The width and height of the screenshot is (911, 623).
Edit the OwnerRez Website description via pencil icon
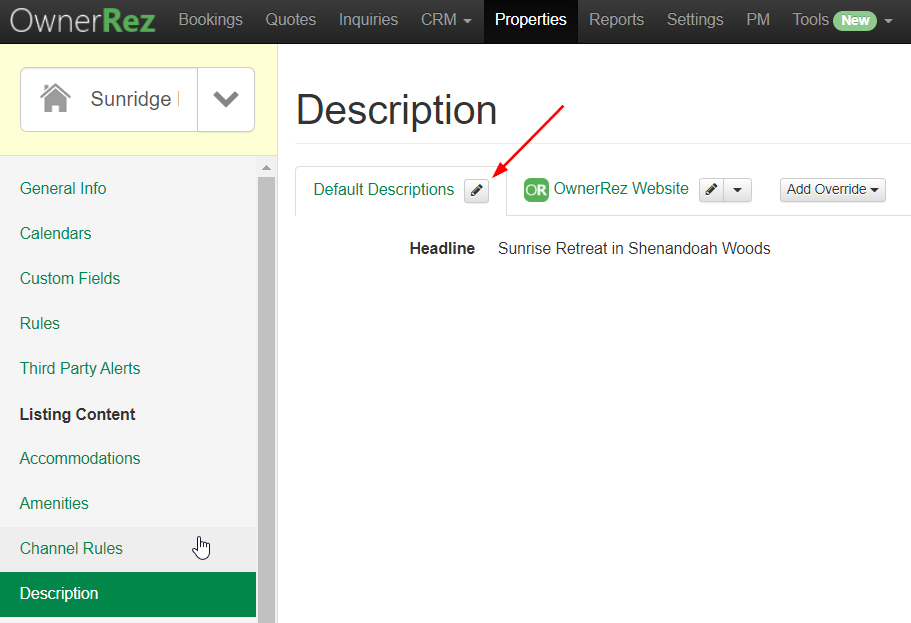tap(711, 189)
